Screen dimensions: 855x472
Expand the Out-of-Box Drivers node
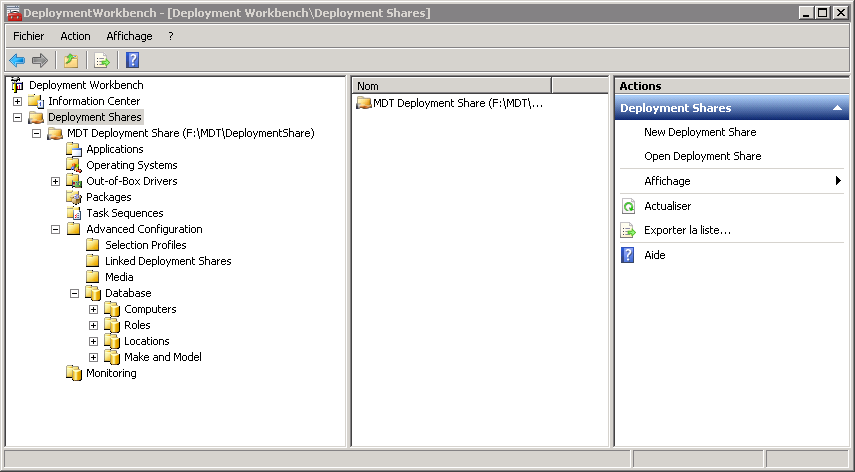[x=56, y=181]
